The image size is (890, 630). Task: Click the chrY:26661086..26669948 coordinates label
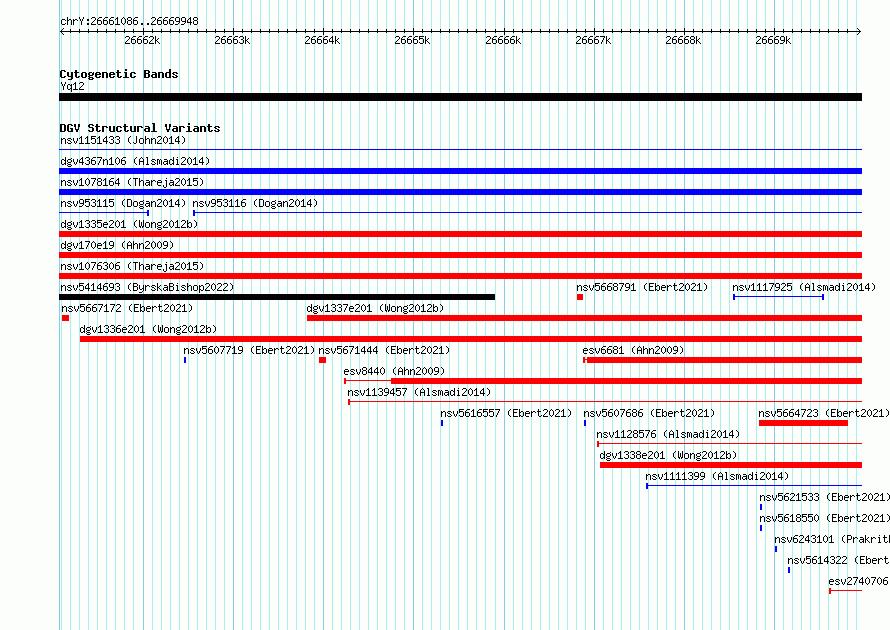tap(129, 22)
